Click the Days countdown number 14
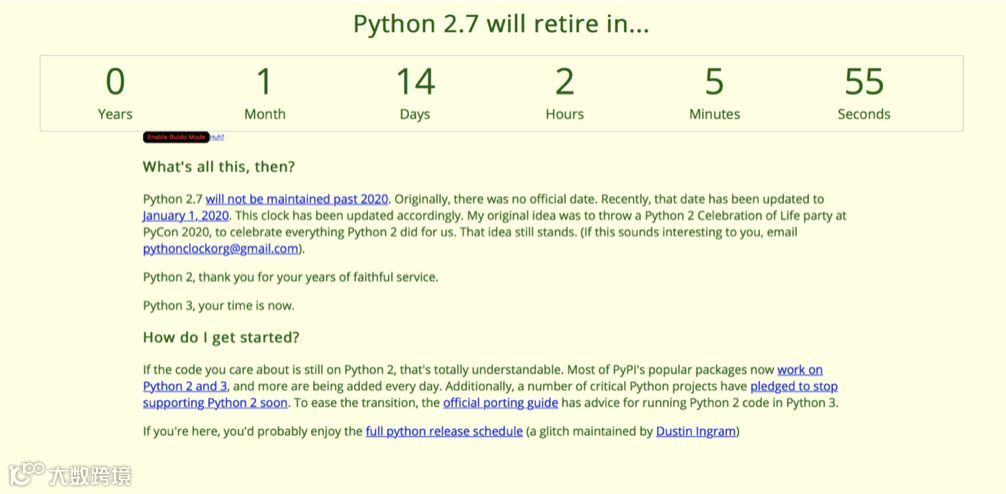 click(414, 82)
